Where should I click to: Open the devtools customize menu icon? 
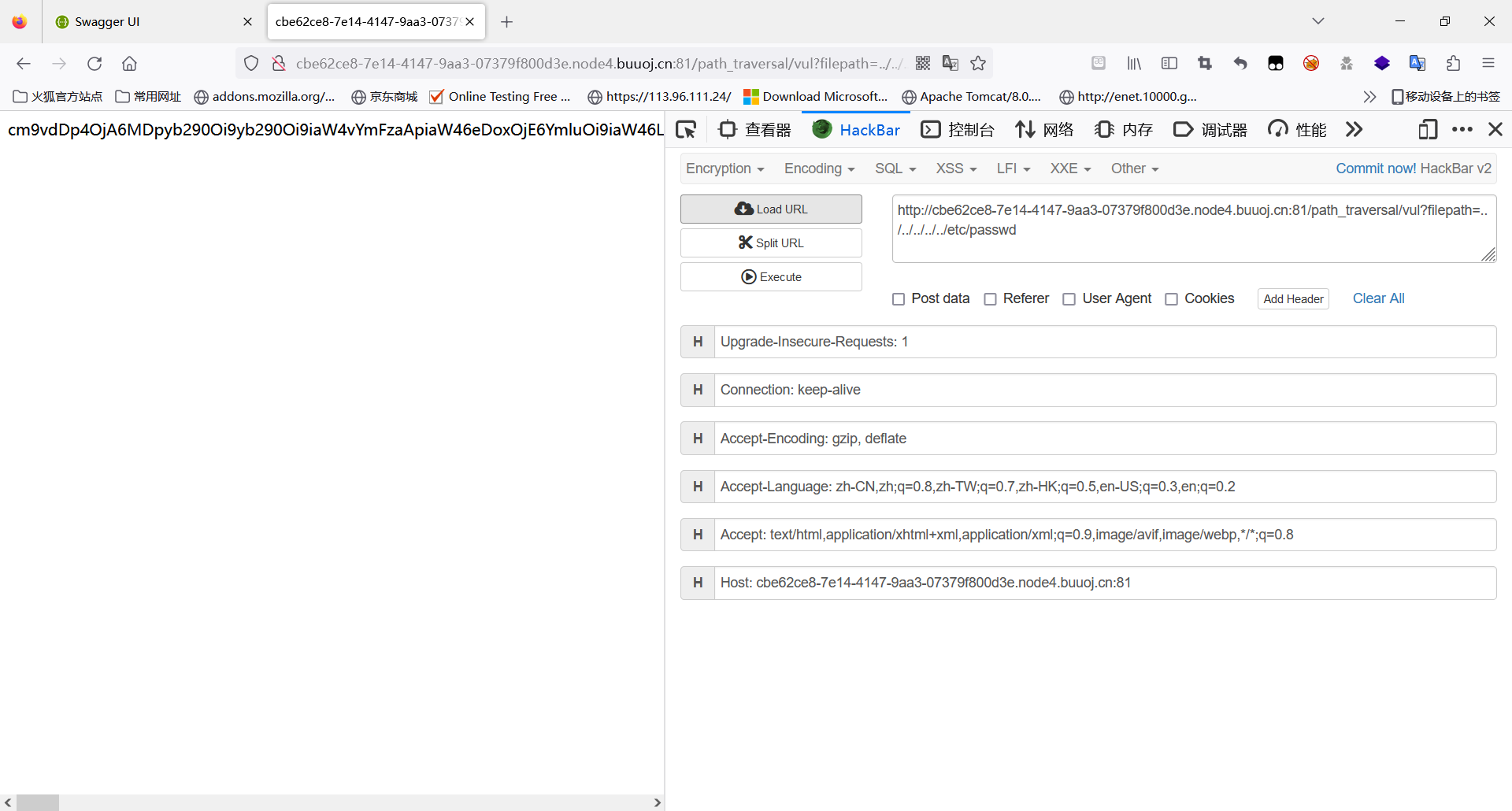click(1462, 129)
